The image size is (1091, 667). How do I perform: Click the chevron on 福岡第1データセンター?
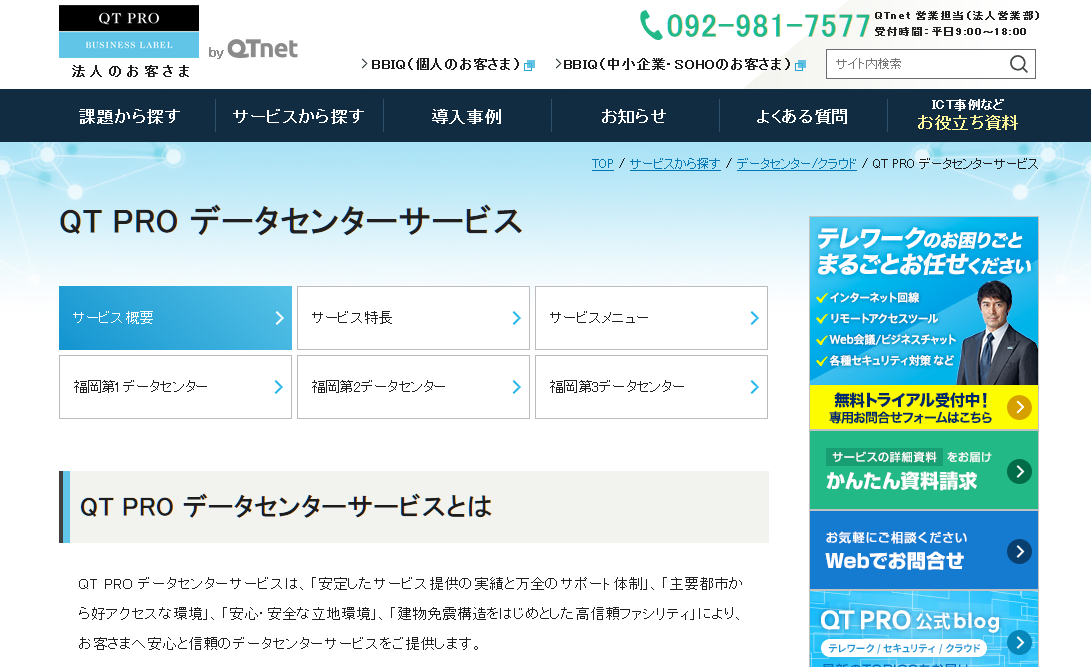click(278, 387)
